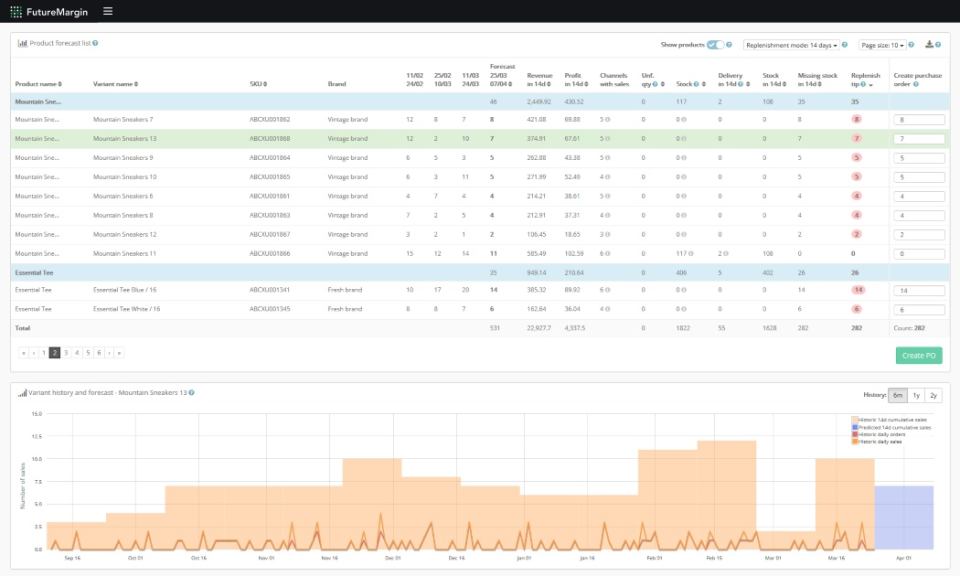Click Mountain Sneakers 12 variant name

point(125,234)
